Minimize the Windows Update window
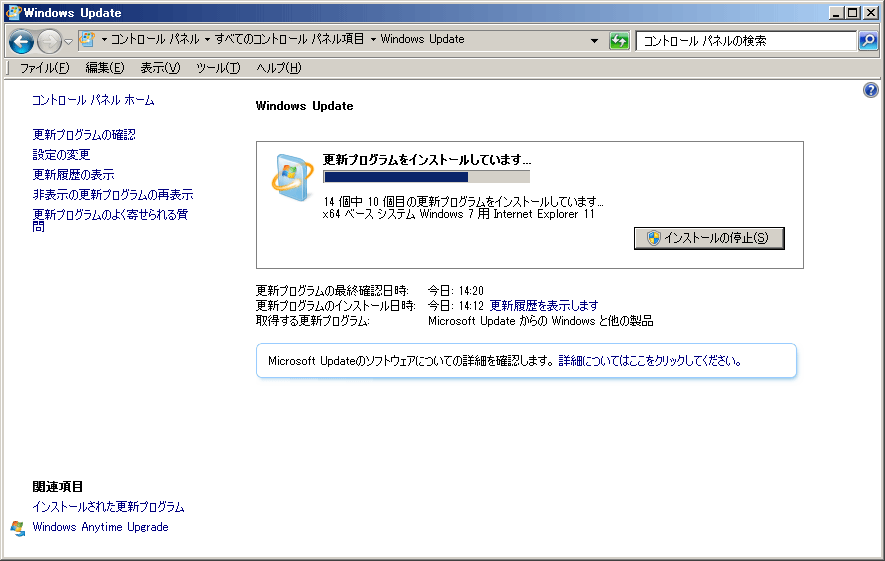The width and height of the screenshot is (885, 561). (x=836, y=12)
